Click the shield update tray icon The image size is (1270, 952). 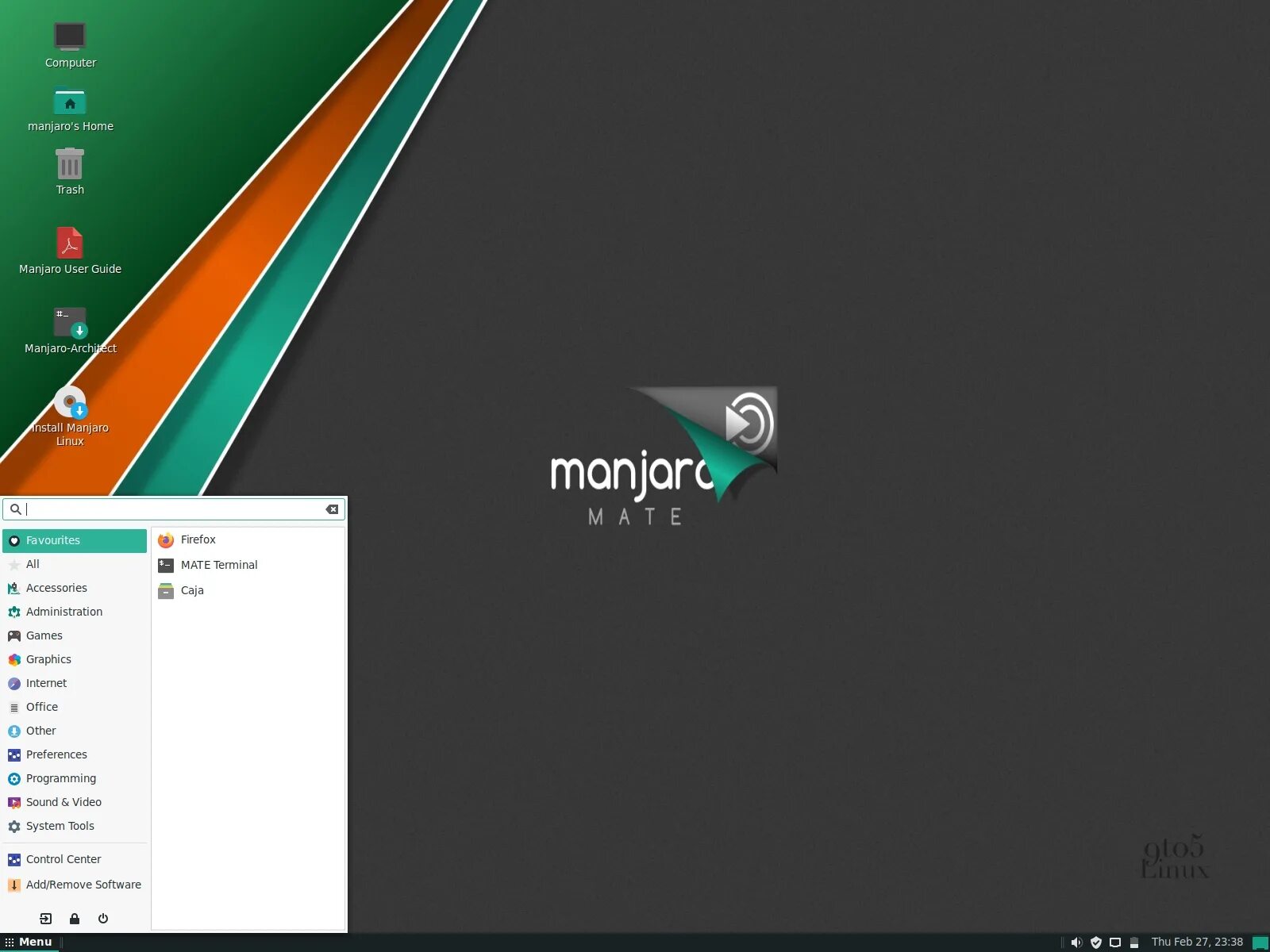(x=1096, y=942)
